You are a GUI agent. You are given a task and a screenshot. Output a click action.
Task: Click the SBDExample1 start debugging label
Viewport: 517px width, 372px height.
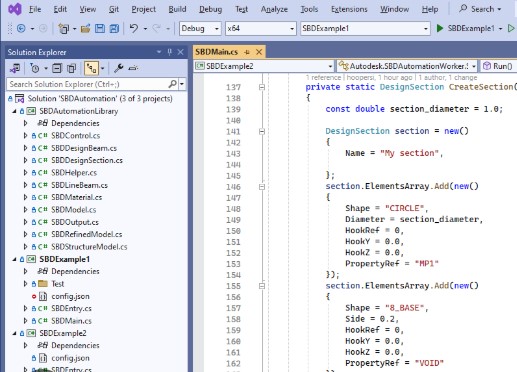click(471, 29)
